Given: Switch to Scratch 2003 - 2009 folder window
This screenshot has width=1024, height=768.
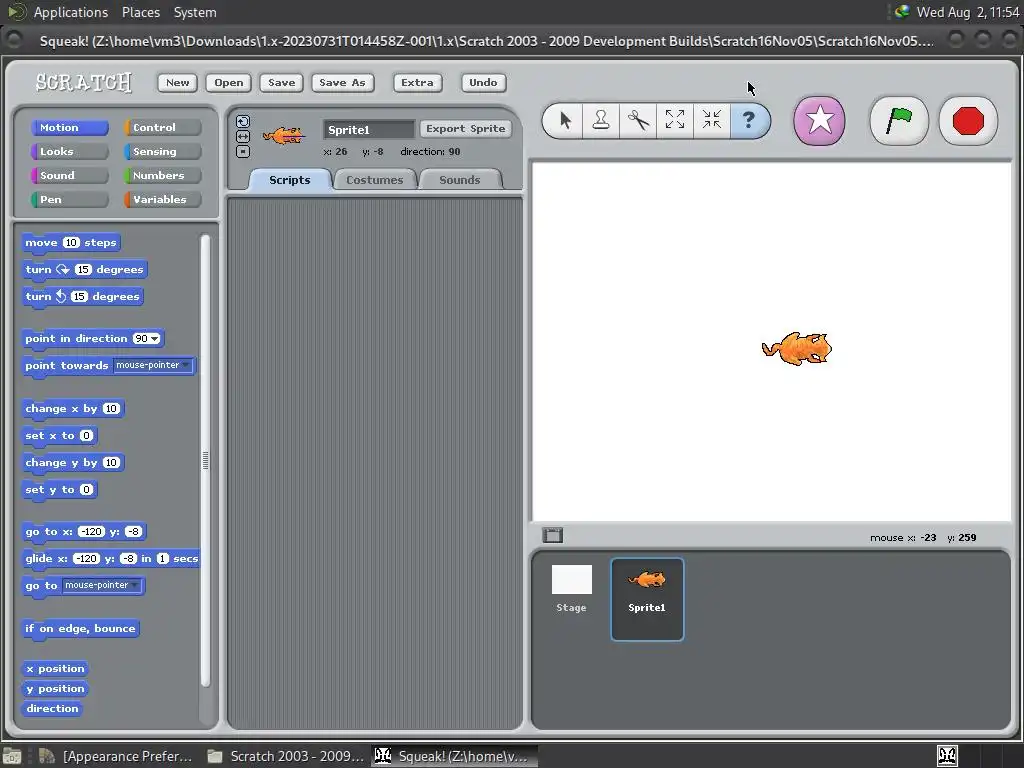Looking at the screenshot, I should (285, 756).
